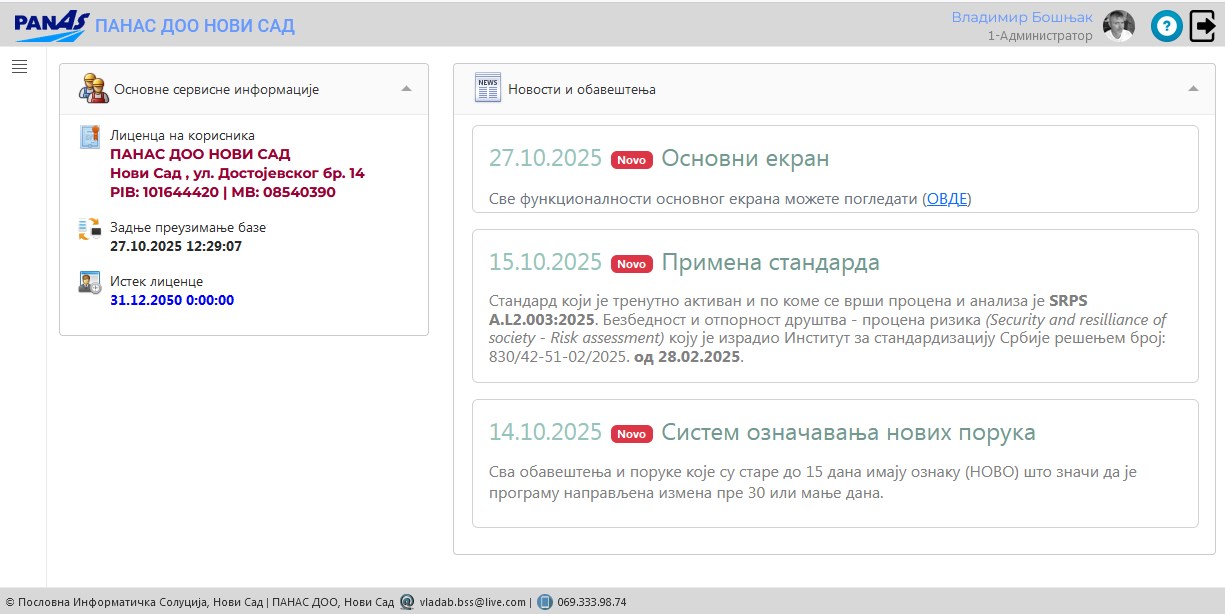Click the news and announcements newspaper icon
1225x614 pixels.
tap(488, 89)
